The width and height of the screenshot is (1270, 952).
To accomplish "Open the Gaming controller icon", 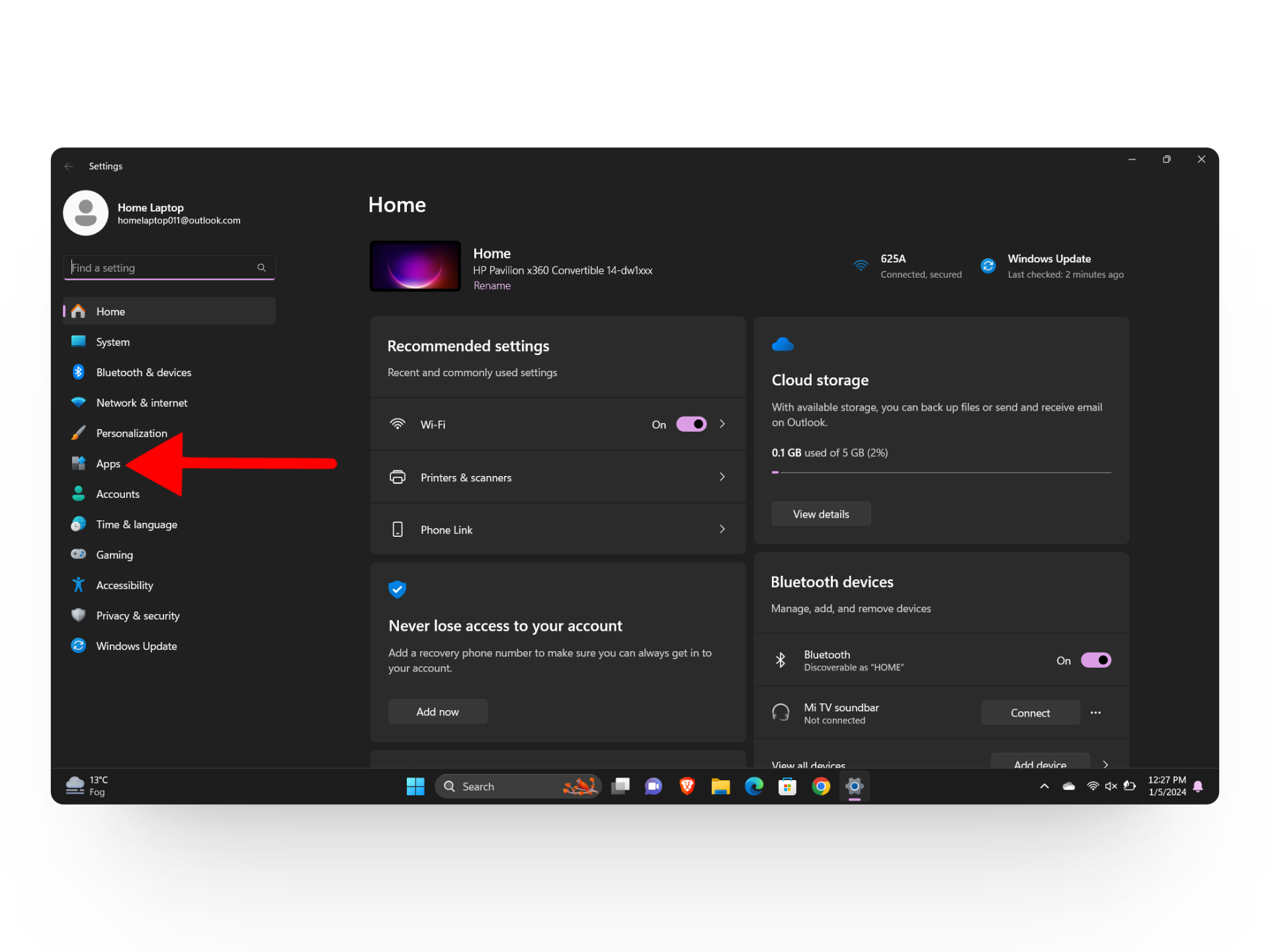I will 78,555.
